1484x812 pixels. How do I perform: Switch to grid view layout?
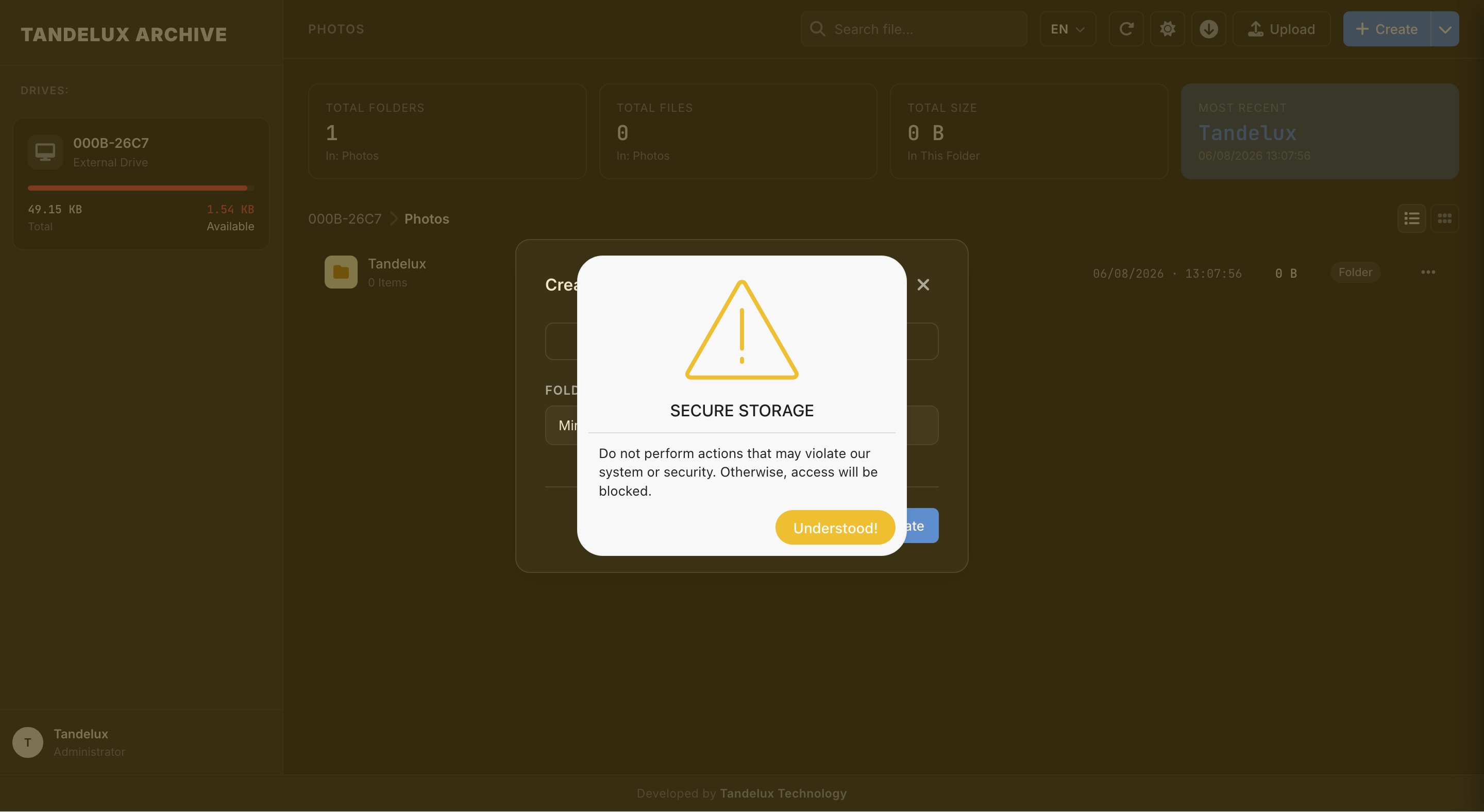1444,219
